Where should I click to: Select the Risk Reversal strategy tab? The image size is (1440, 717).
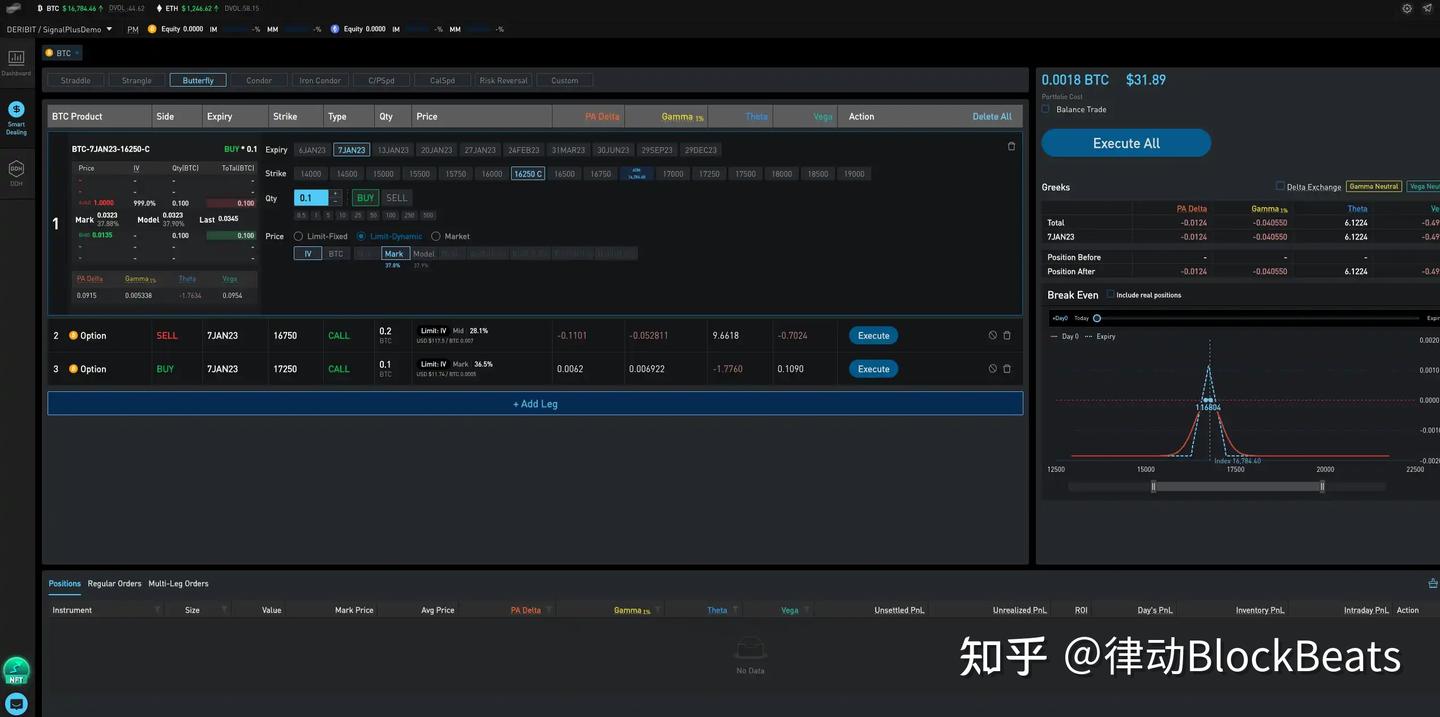point(503,80)
